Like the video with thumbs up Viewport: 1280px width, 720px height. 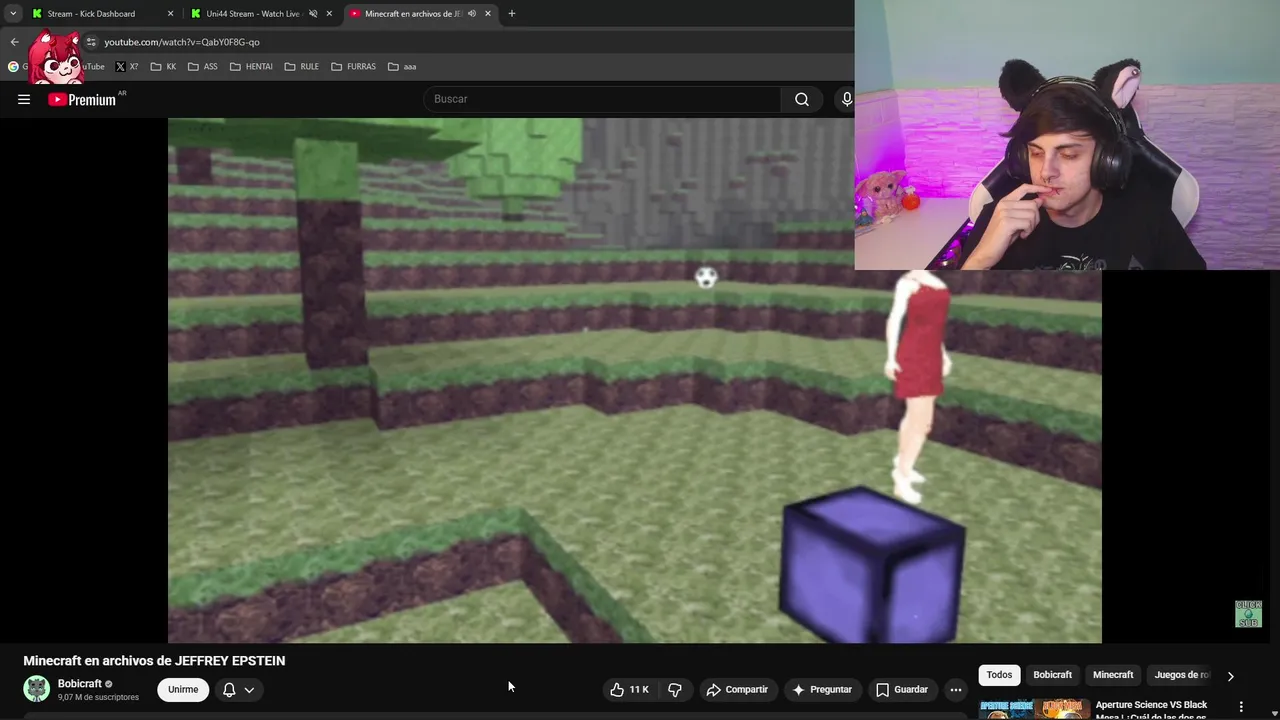click(630, 689)
